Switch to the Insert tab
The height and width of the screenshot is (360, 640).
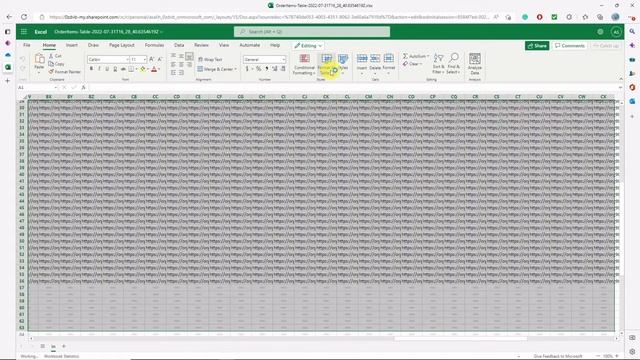[x=72, y=45]
